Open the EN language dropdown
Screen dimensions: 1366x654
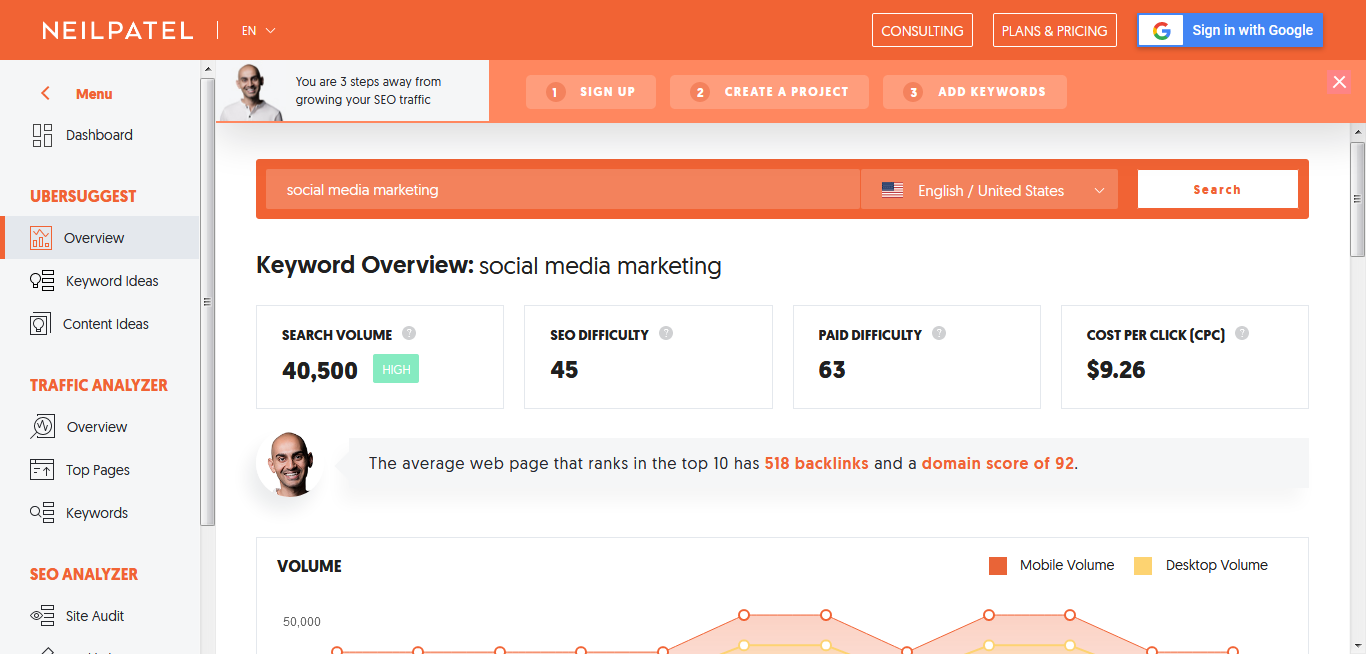258,31
